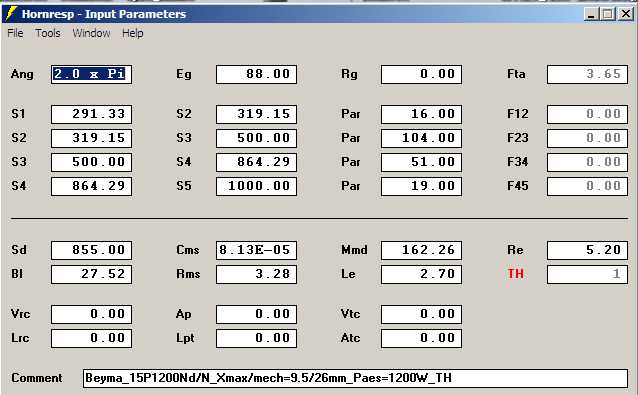The image size is (638, 395).
Task: Edit the Cms field showing 8.13E-05
Action: pos(256,250)
